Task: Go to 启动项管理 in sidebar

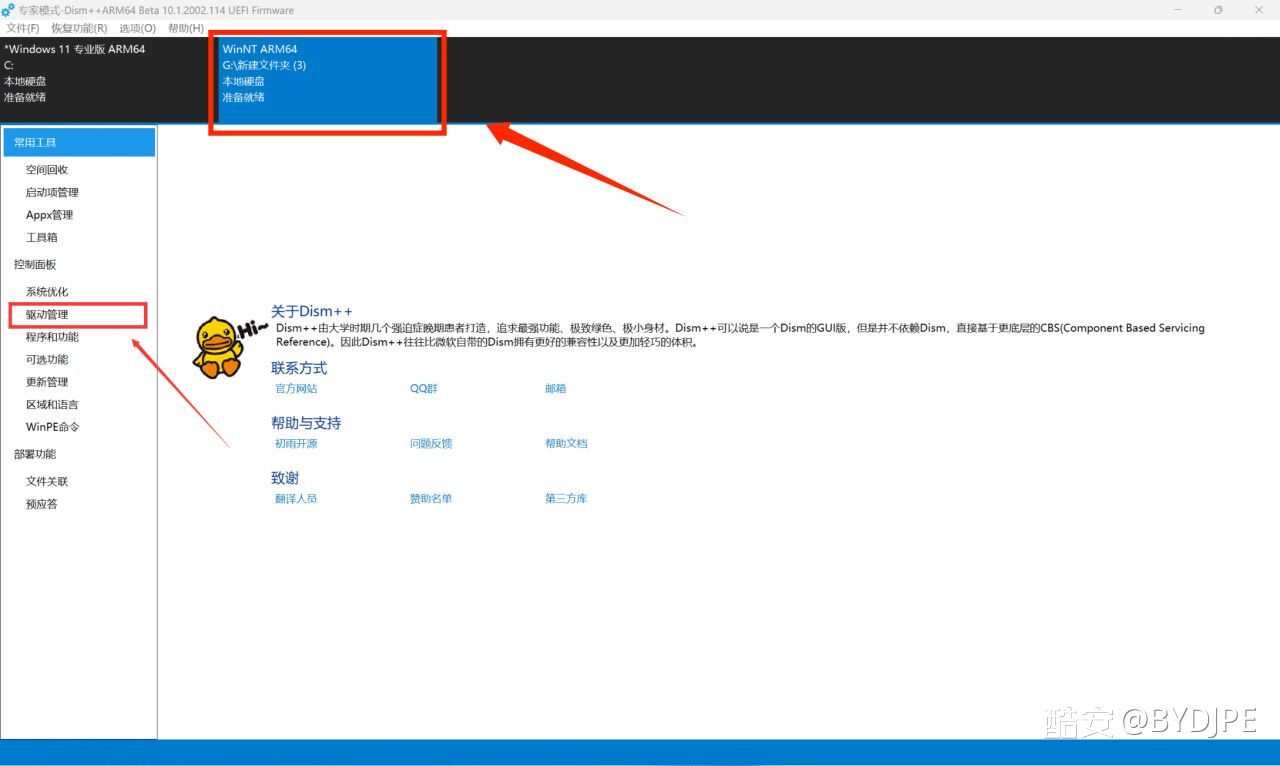Action: point(52,193)
